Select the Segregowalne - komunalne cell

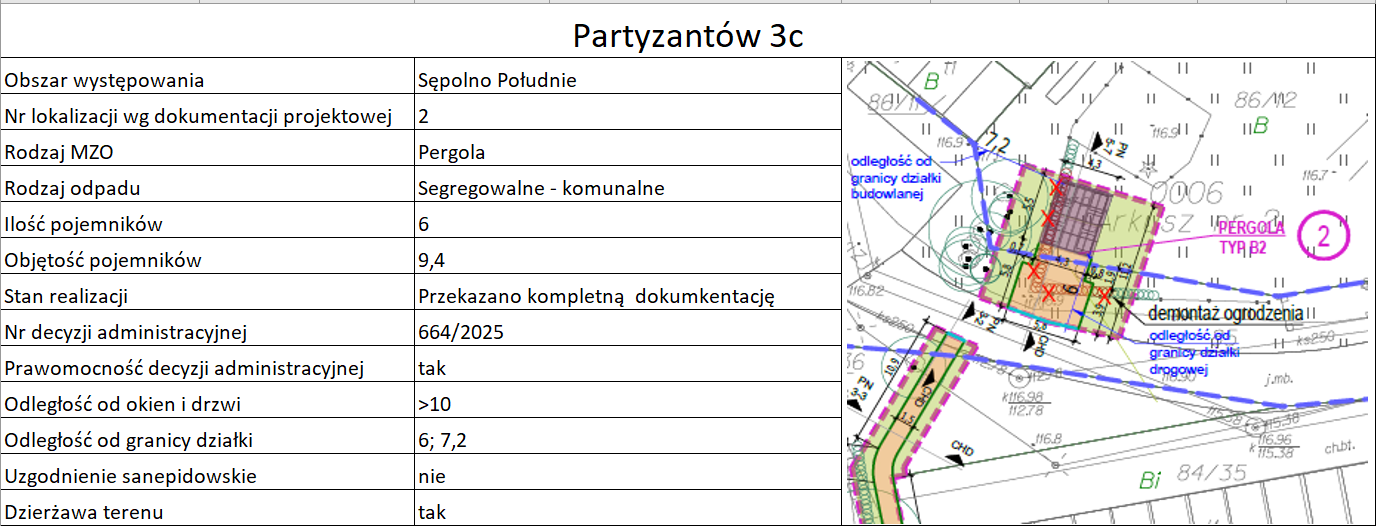(x=626, y=188)
